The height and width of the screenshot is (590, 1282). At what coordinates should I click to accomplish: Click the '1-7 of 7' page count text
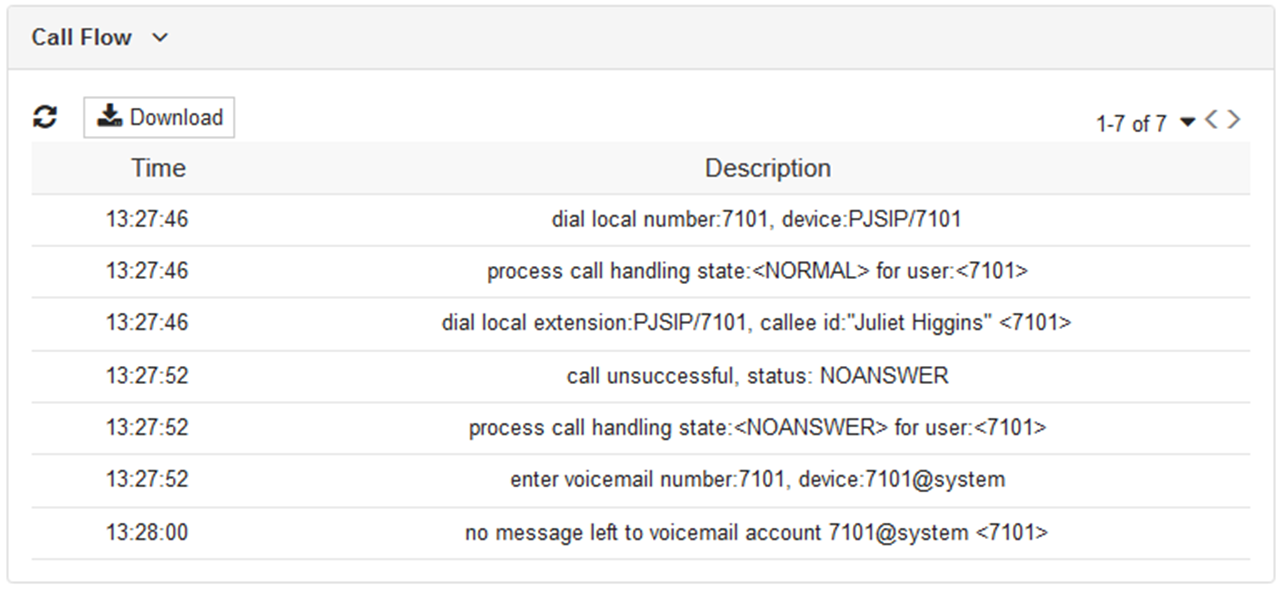[x=1131, y=124]
